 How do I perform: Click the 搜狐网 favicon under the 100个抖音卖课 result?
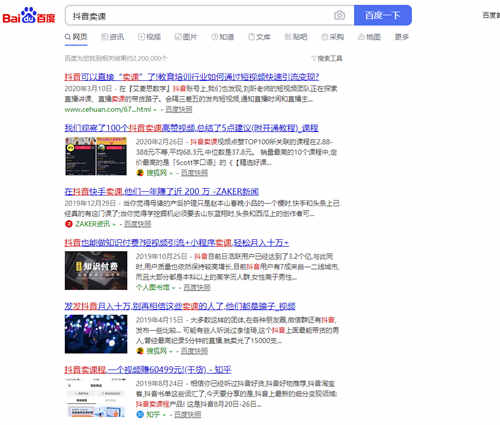click(x=140, y=173)
